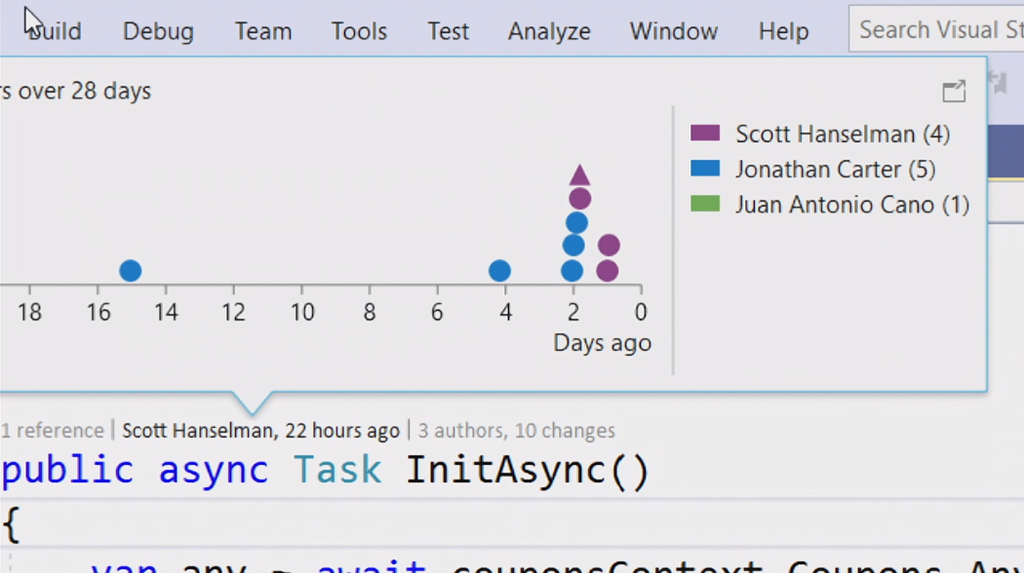Open the Window menu

673,31
